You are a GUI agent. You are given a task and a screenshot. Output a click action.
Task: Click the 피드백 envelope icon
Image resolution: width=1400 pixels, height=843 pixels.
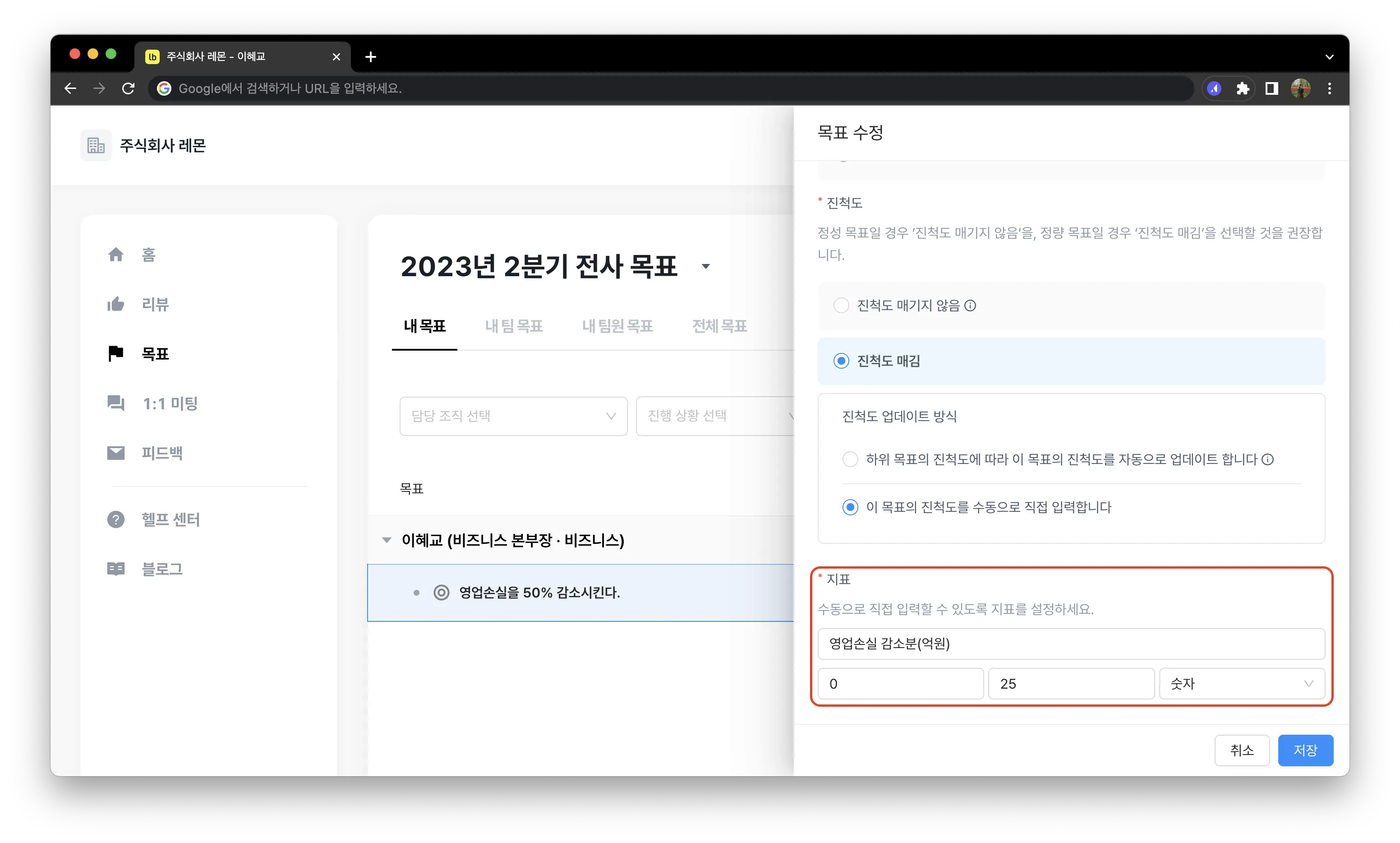point(116,453)
